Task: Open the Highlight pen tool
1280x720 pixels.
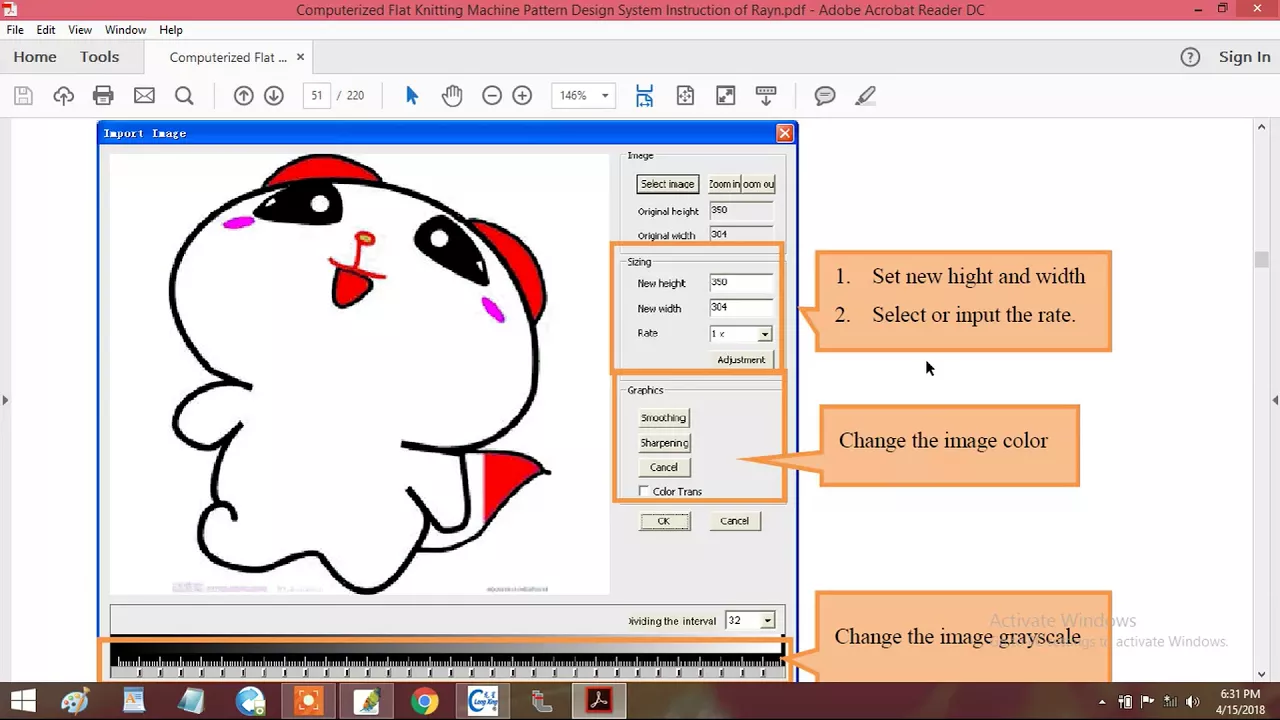Action: [866, 96]
